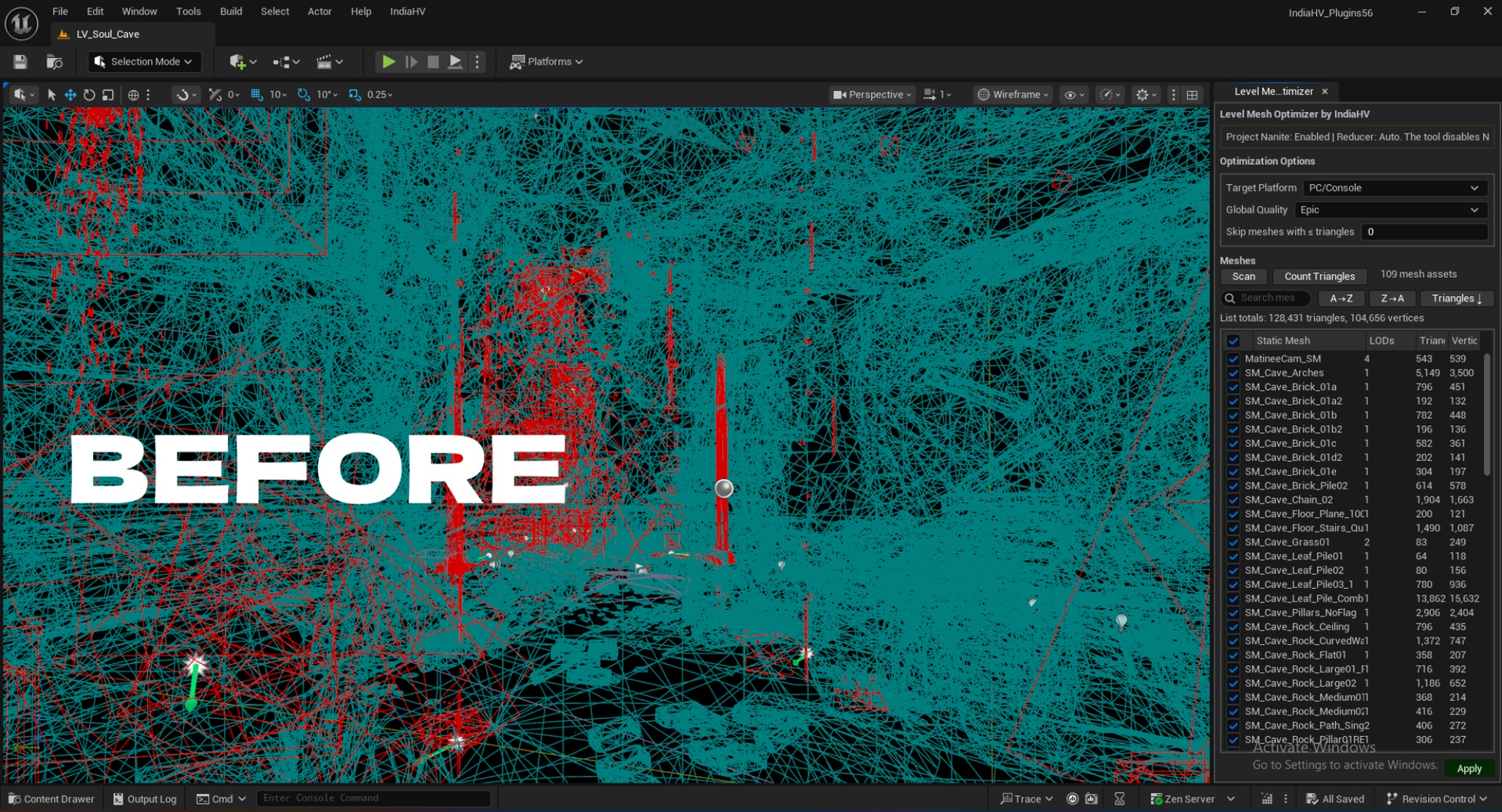The image size is (1502, 812).
Task: Open the IndiaHV menu
Action: [407, 12]
